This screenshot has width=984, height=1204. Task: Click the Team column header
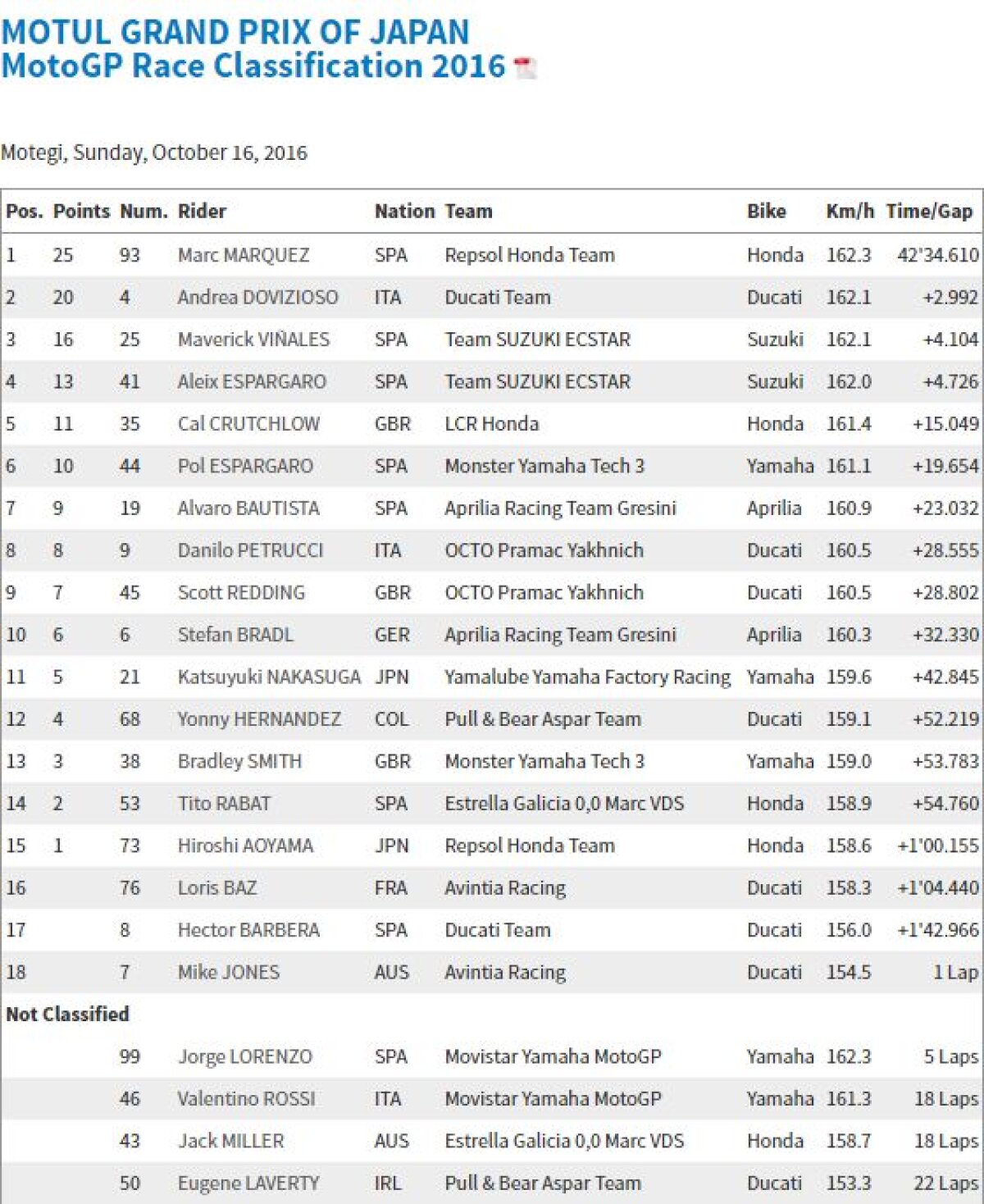(x=468, y=212)
